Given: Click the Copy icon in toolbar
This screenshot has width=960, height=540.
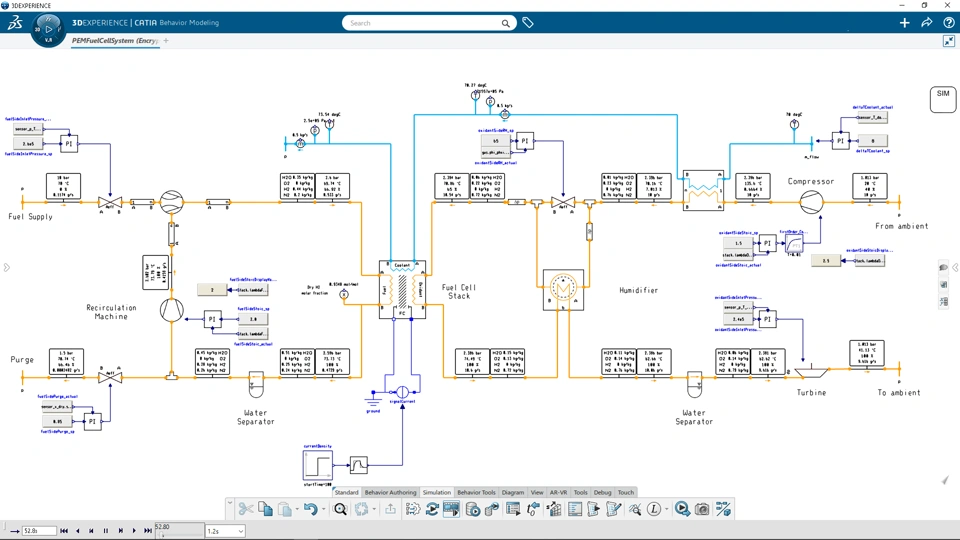Looking at the screenshot, I should (265, 509).
